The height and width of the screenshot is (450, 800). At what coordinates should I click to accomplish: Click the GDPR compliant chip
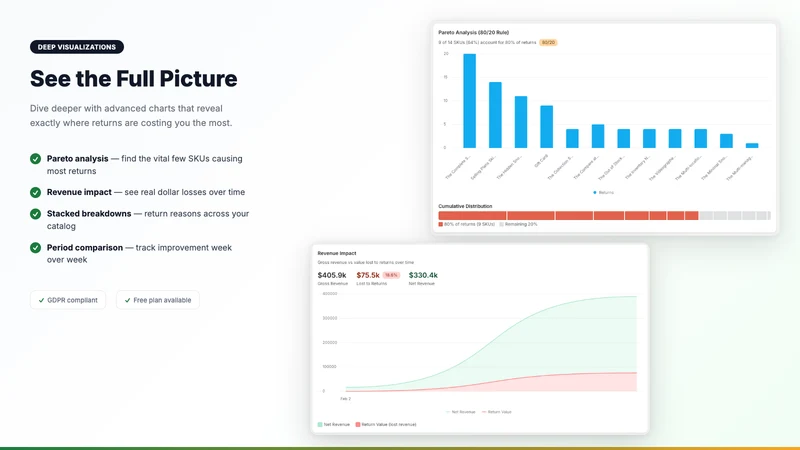point(68,300)
